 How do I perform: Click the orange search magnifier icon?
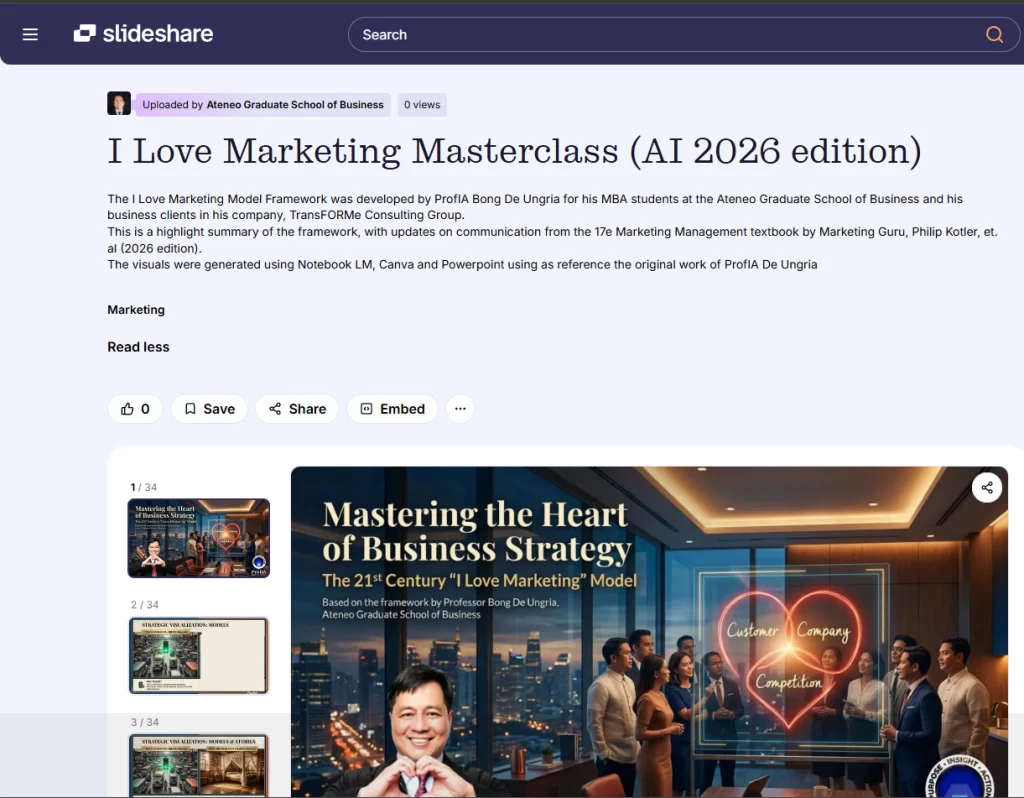tap(994, 34)
